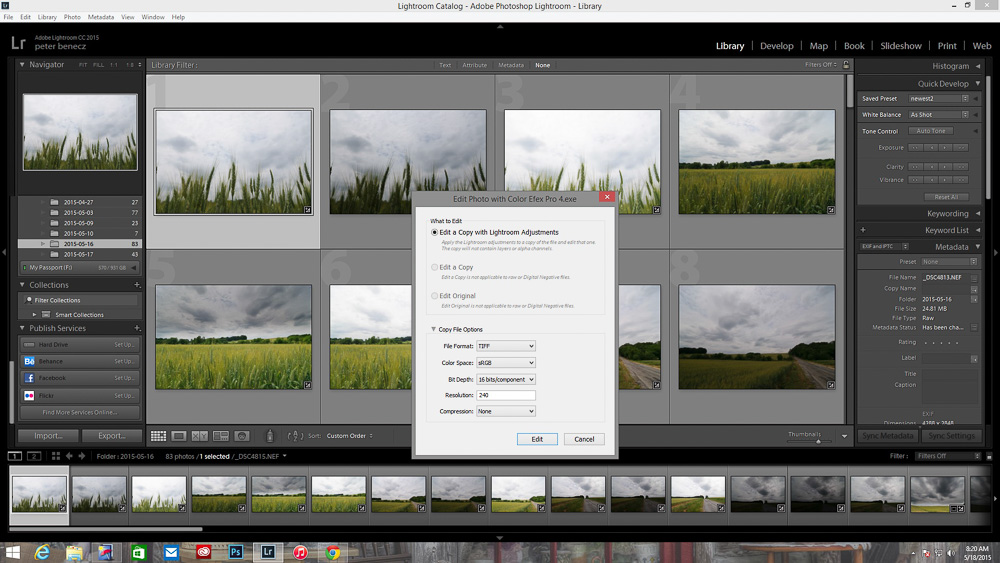Select the Edit Original radio option

[434, 296]
